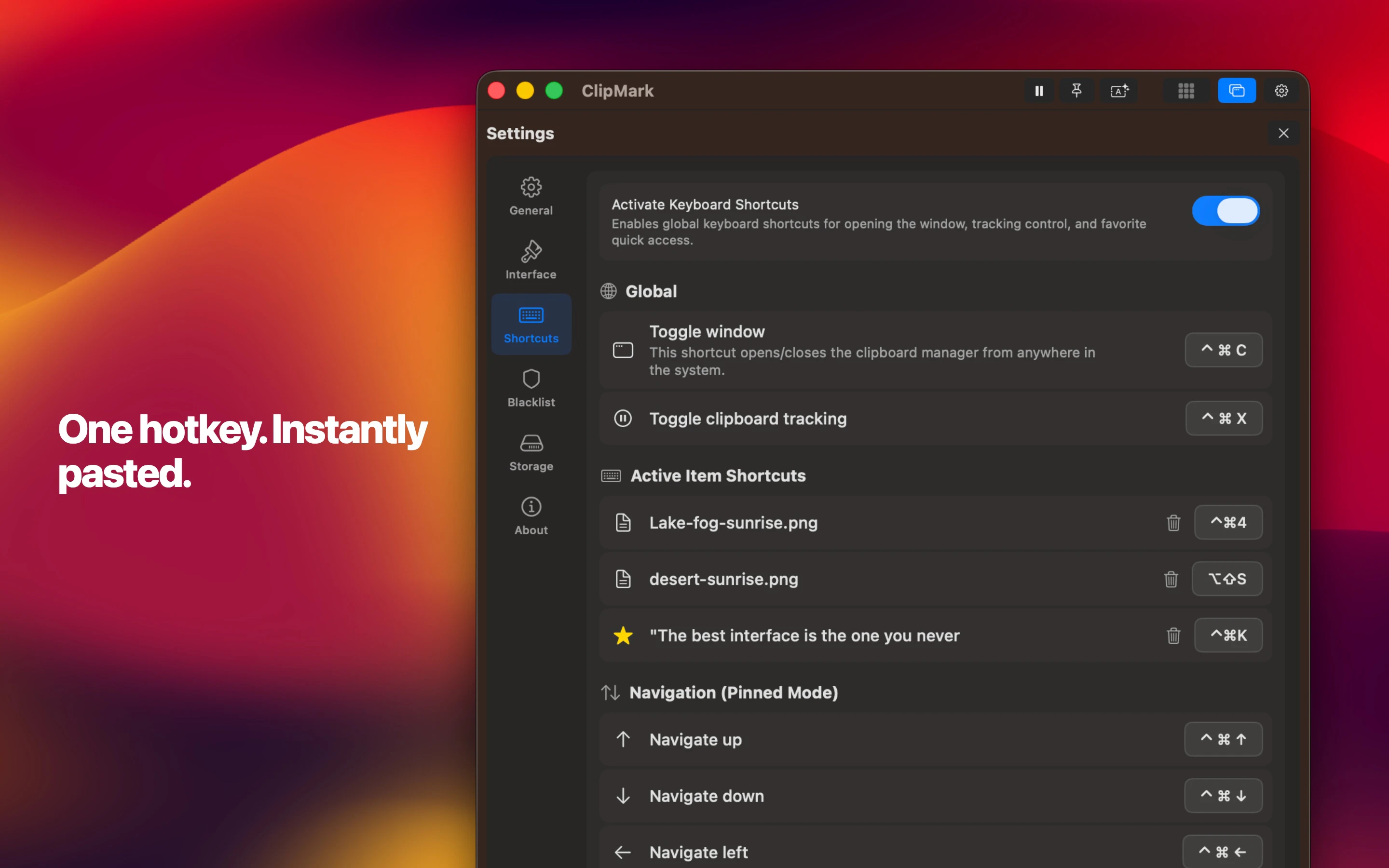Image resolution: width=1389 pixels, height=868 pixels.
Task: Select the Interface tab
Action: pyautogui.click(x=531, y=259)
